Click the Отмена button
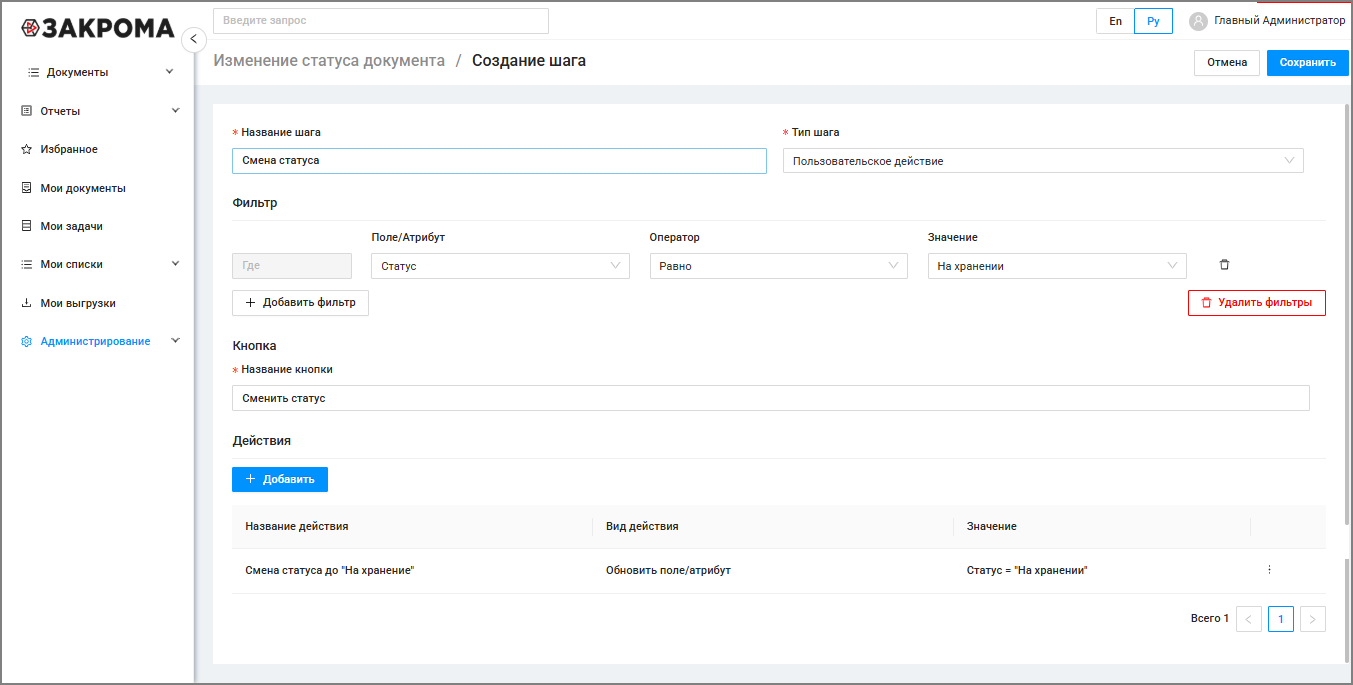 click(x=1227, y=62)
